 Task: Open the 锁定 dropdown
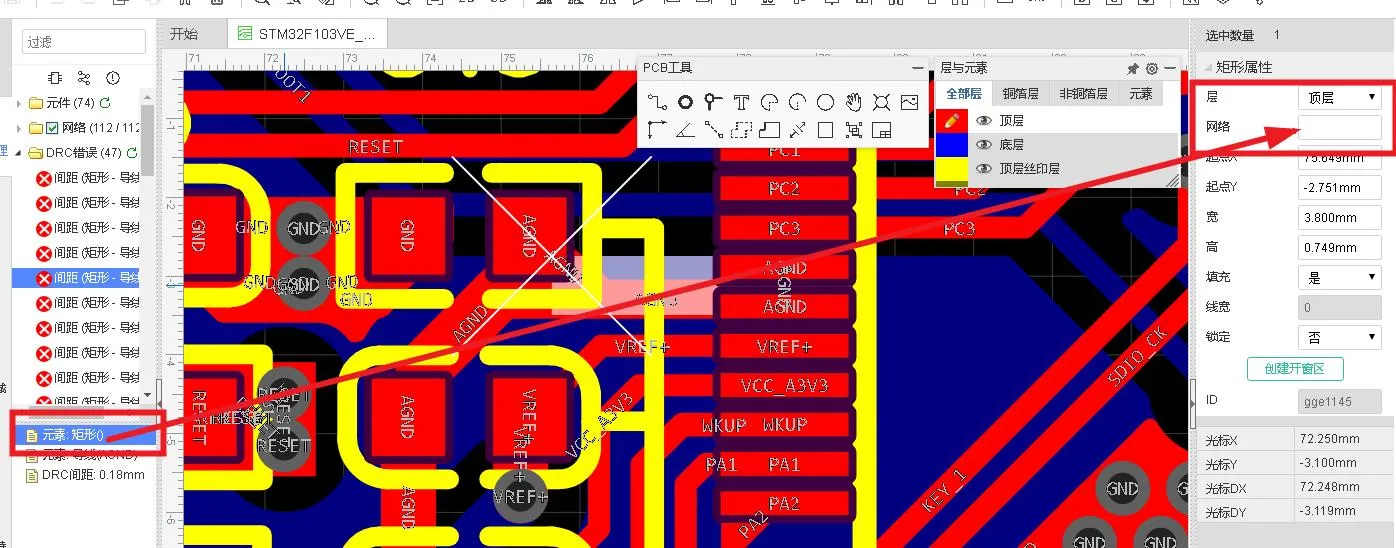click(1339, 337)
